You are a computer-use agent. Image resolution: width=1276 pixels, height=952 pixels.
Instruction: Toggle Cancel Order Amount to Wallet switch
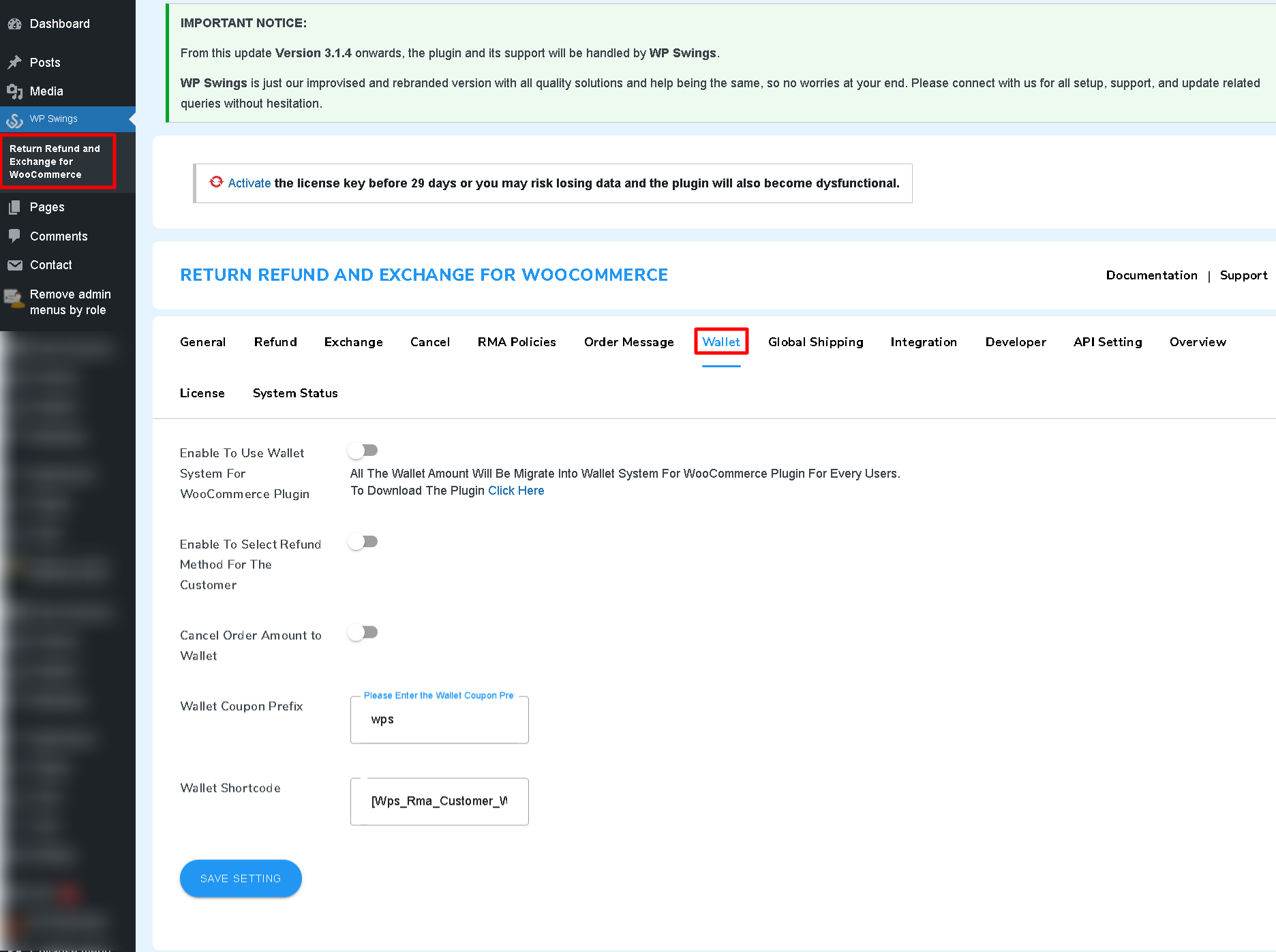363,632
